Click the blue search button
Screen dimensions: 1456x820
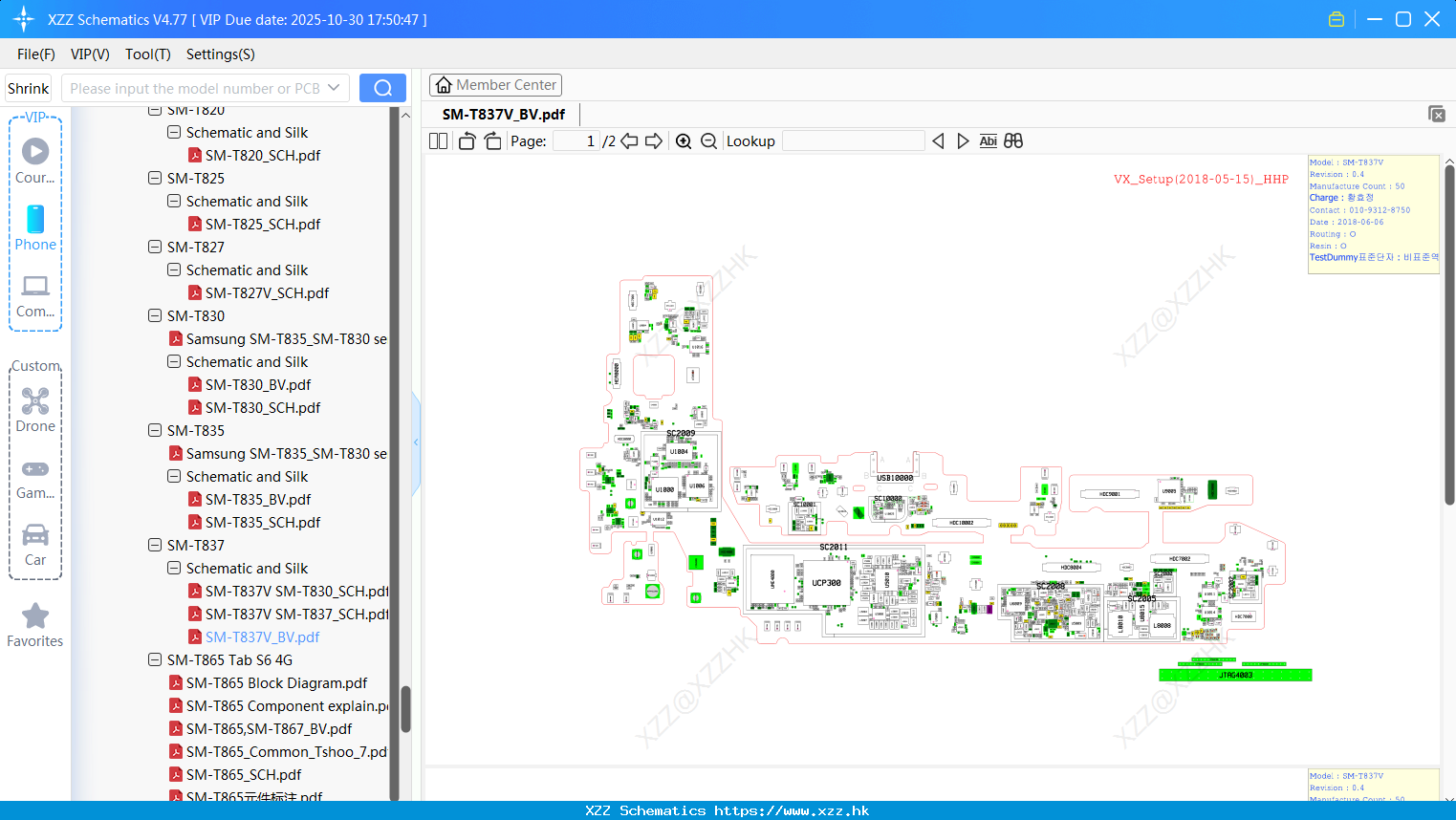(x=382, y=88)
